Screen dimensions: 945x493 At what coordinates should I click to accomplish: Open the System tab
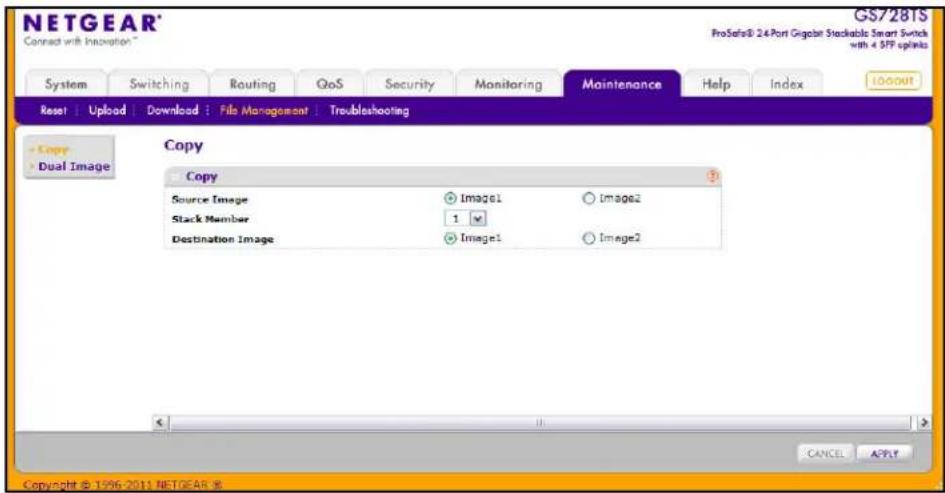(66, 84)
